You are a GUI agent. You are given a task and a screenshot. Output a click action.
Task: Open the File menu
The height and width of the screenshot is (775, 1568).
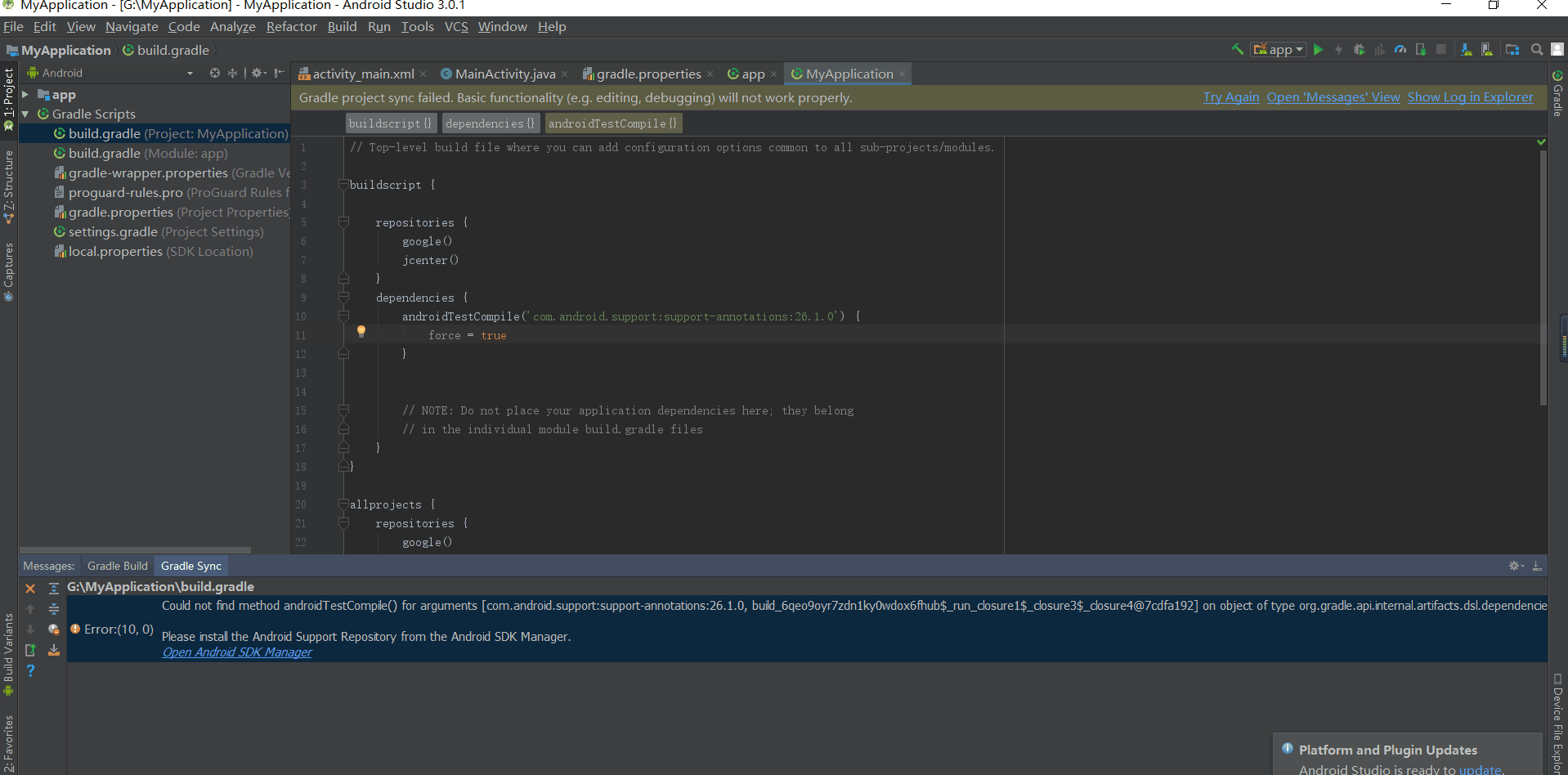click(x=13, y=27)
